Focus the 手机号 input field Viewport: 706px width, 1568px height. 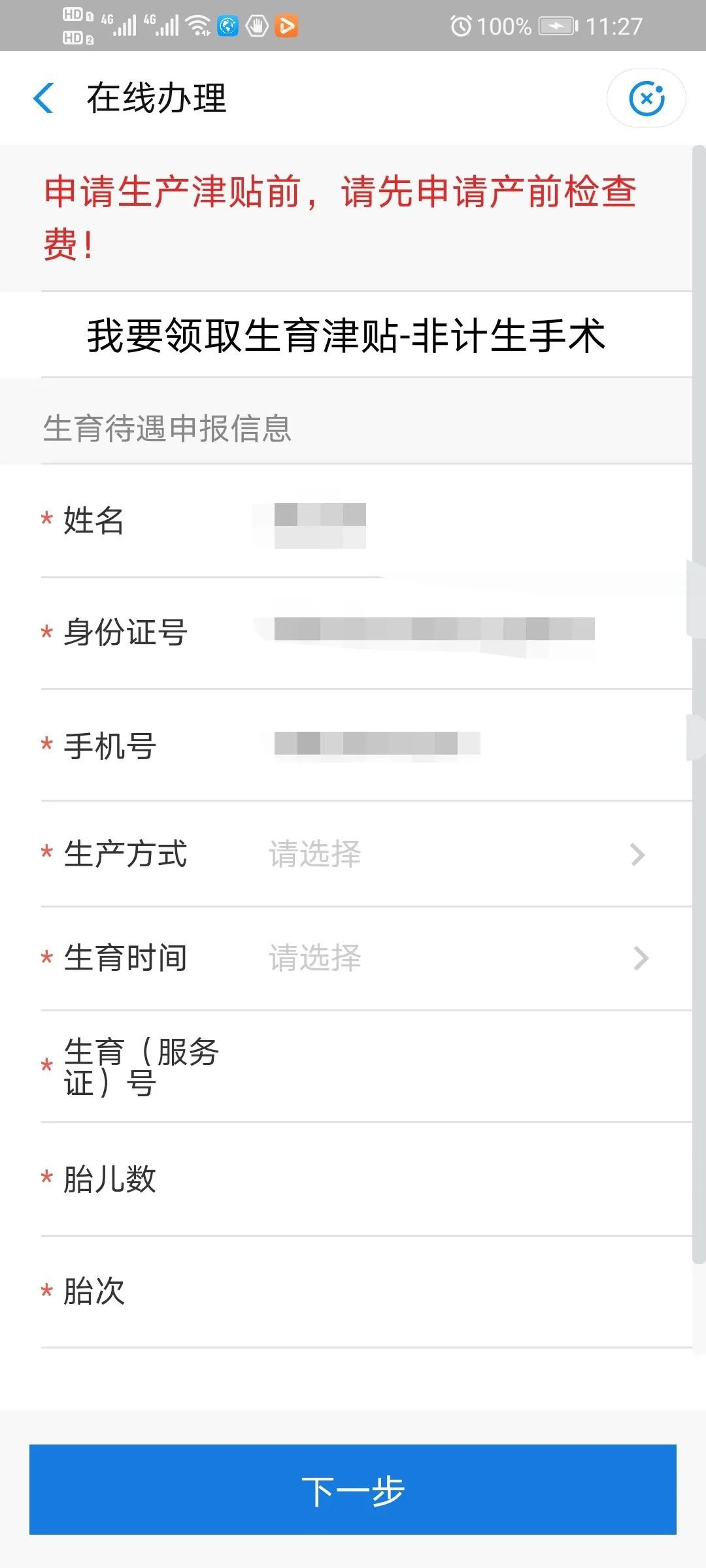point(458,745)
